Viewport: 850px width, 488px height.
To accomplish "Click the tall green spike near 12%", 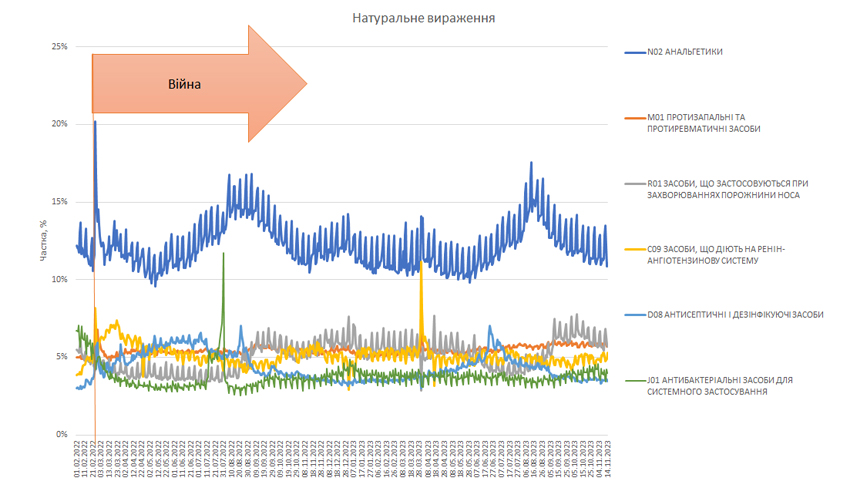I will point(223,254).
